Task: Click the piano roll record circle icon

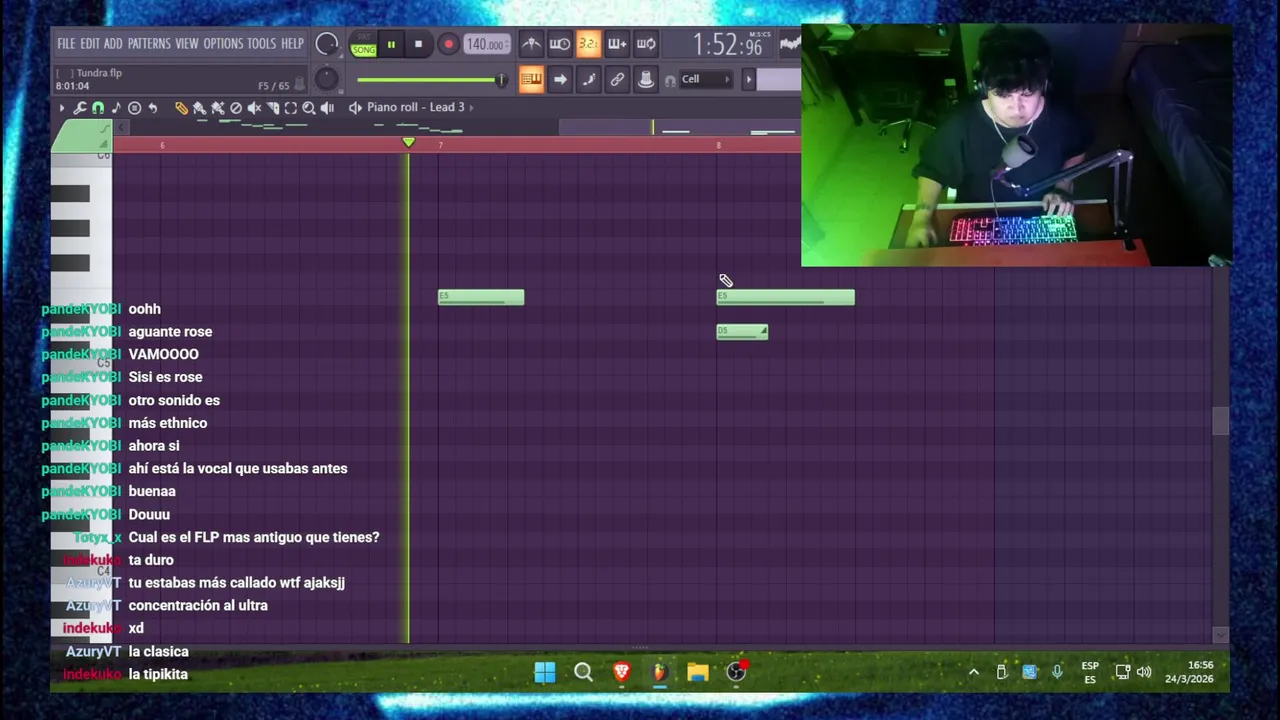Action: coord(135,107)
